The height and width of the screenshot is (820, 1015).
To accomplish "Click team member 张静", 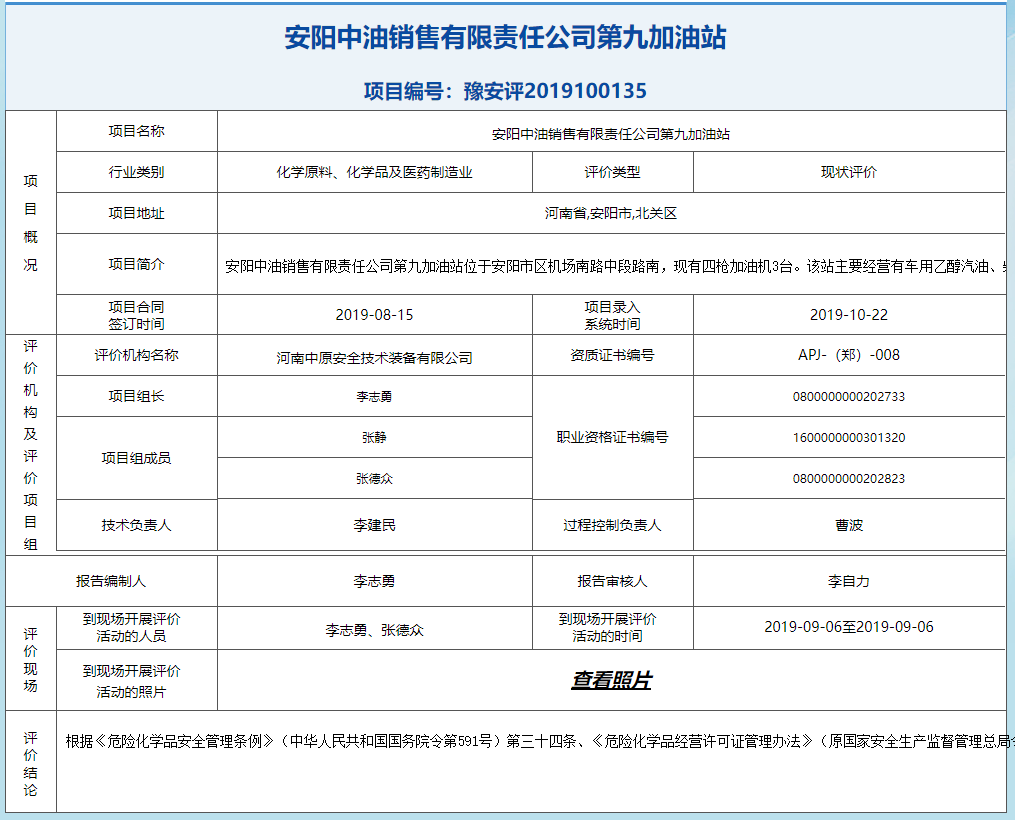I will click(375, 438).
